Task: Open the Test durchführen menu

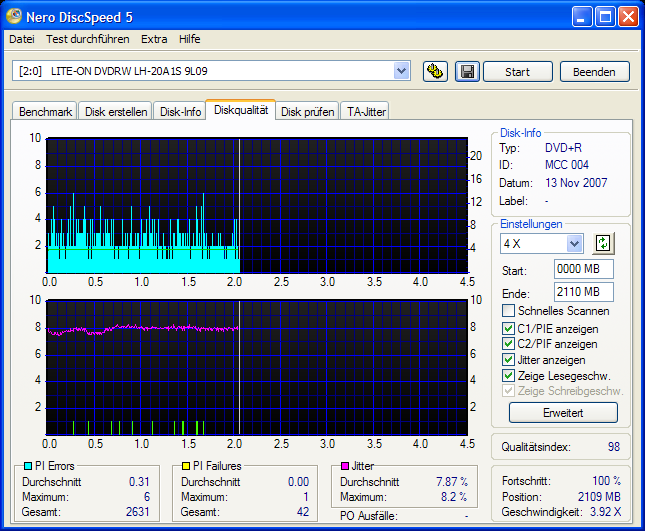Action: (87, 39)
